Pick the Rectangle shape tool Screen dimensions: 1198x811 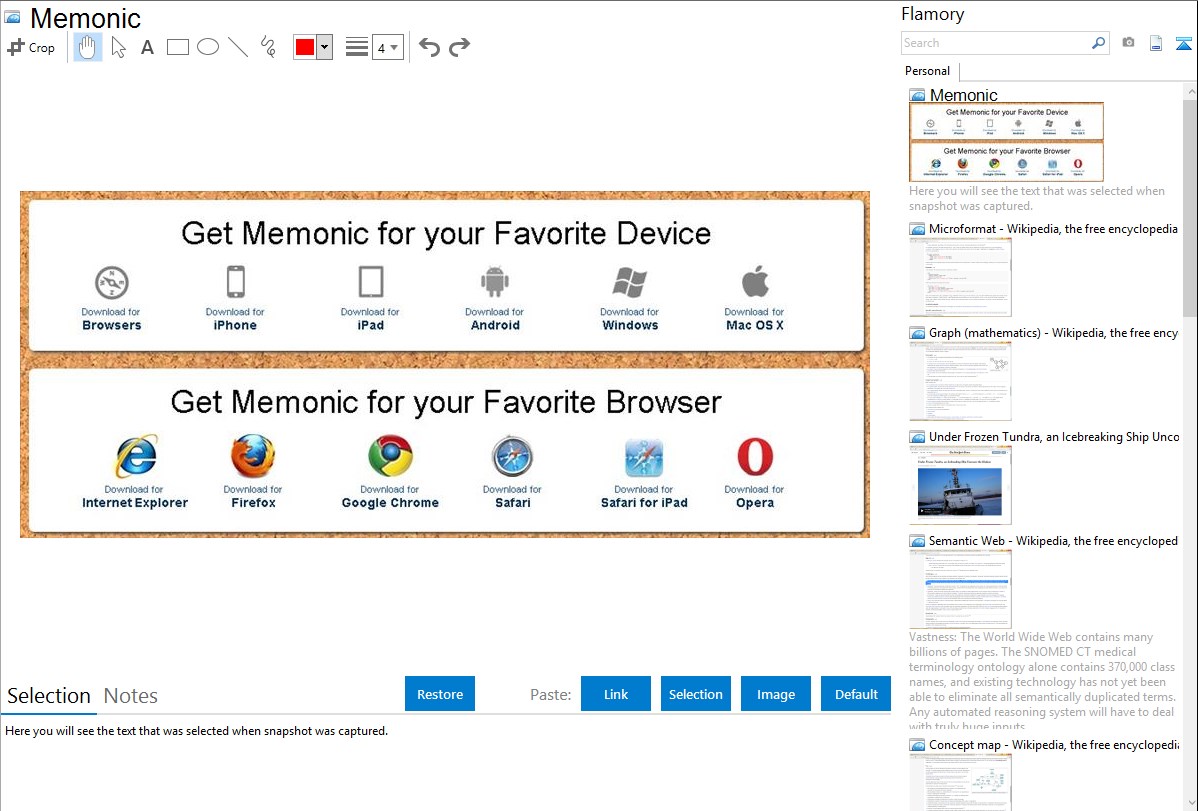[177, 47]
